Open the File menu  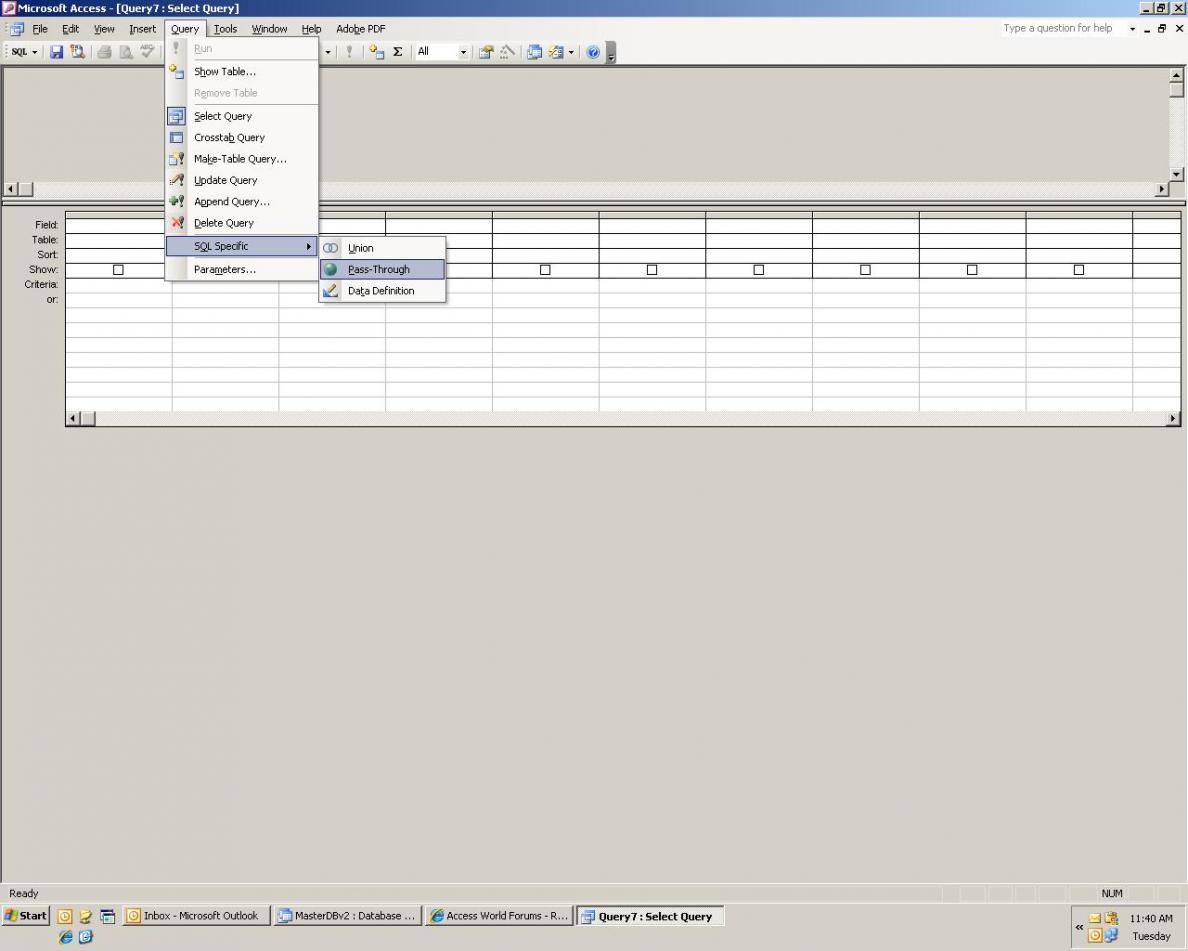pos(39,29)
